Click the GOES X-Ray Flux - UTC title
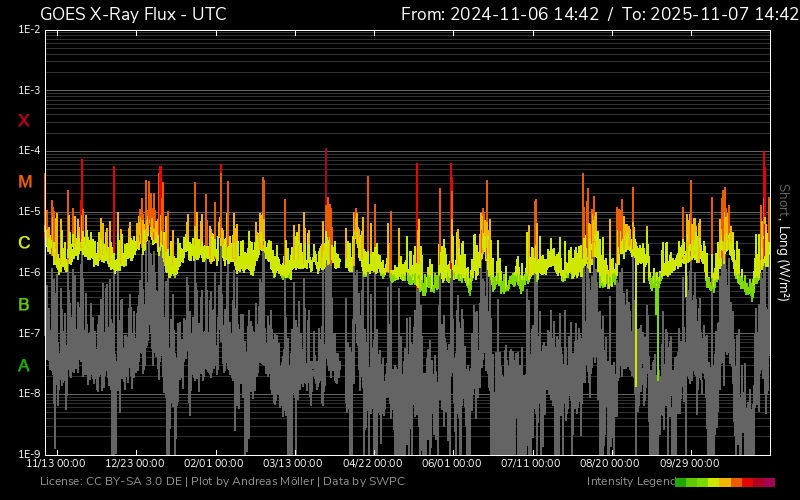The width and height of the screenshot is (800, 500). click(x=133, y=14)
